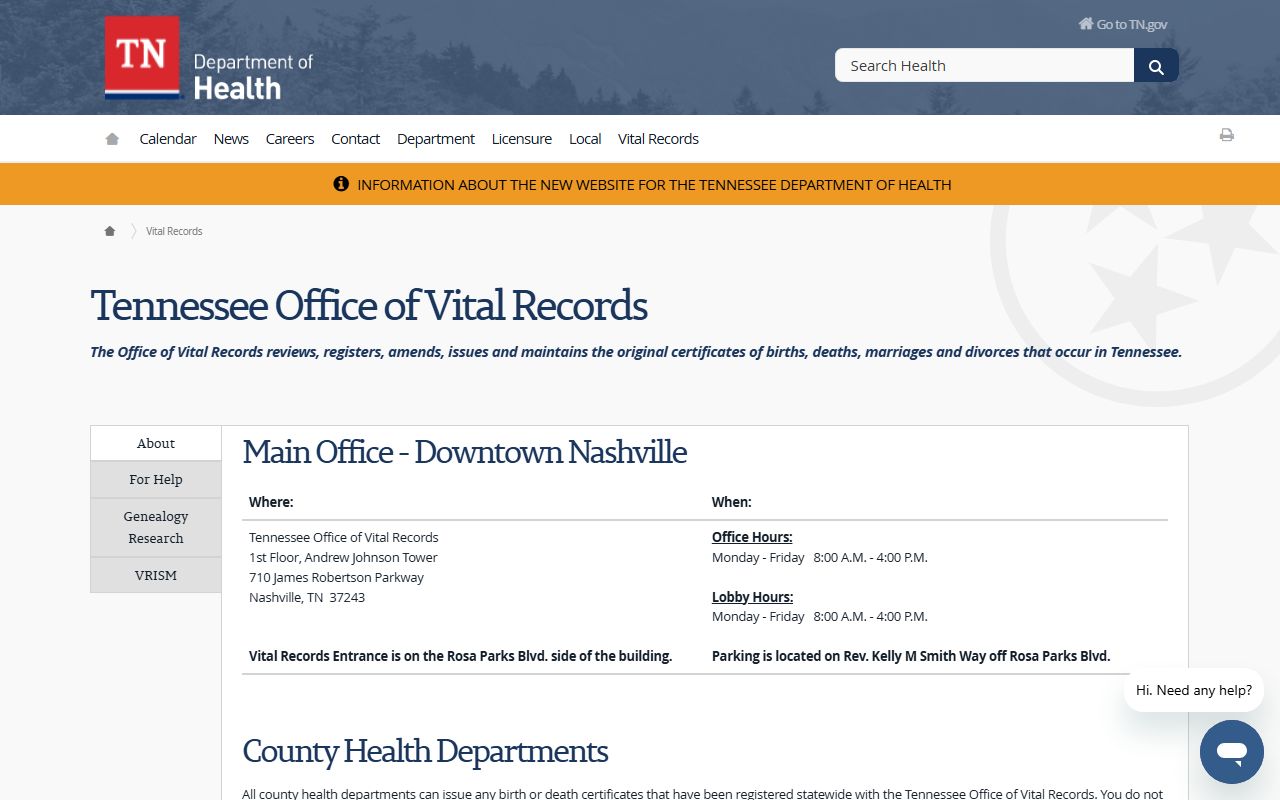The image size is (1280, 800).
Task: Click the 'Nashville, TN 37243' text
Action: pyautogui.click(x=307, y=597)
